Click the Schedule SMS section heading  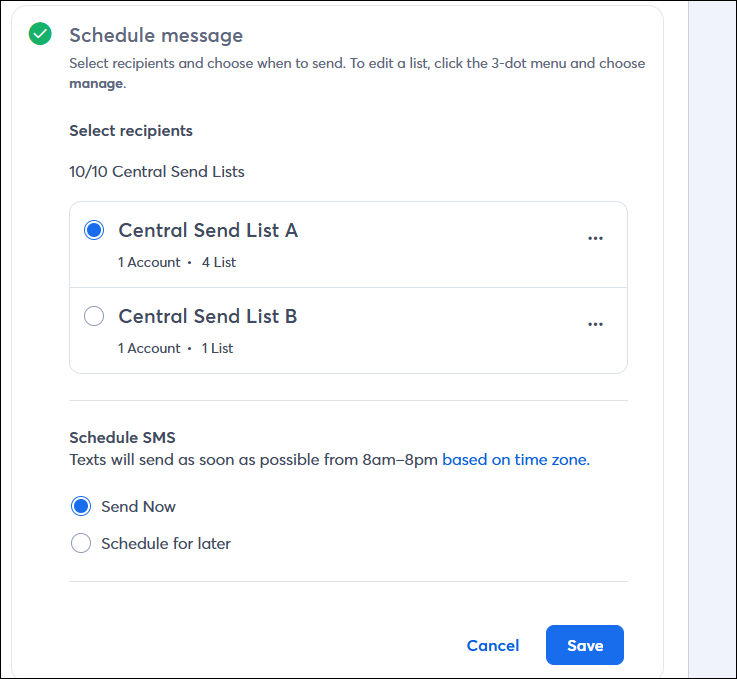coord(122,437)
